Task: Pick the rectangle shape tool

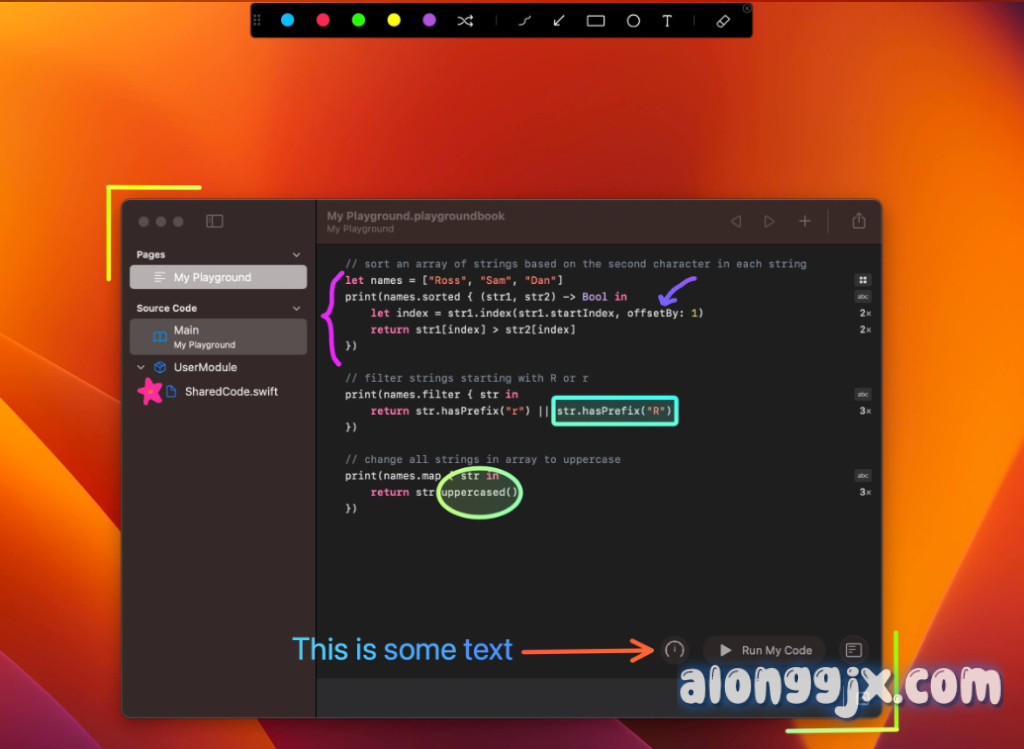Action: pos(596,20)
